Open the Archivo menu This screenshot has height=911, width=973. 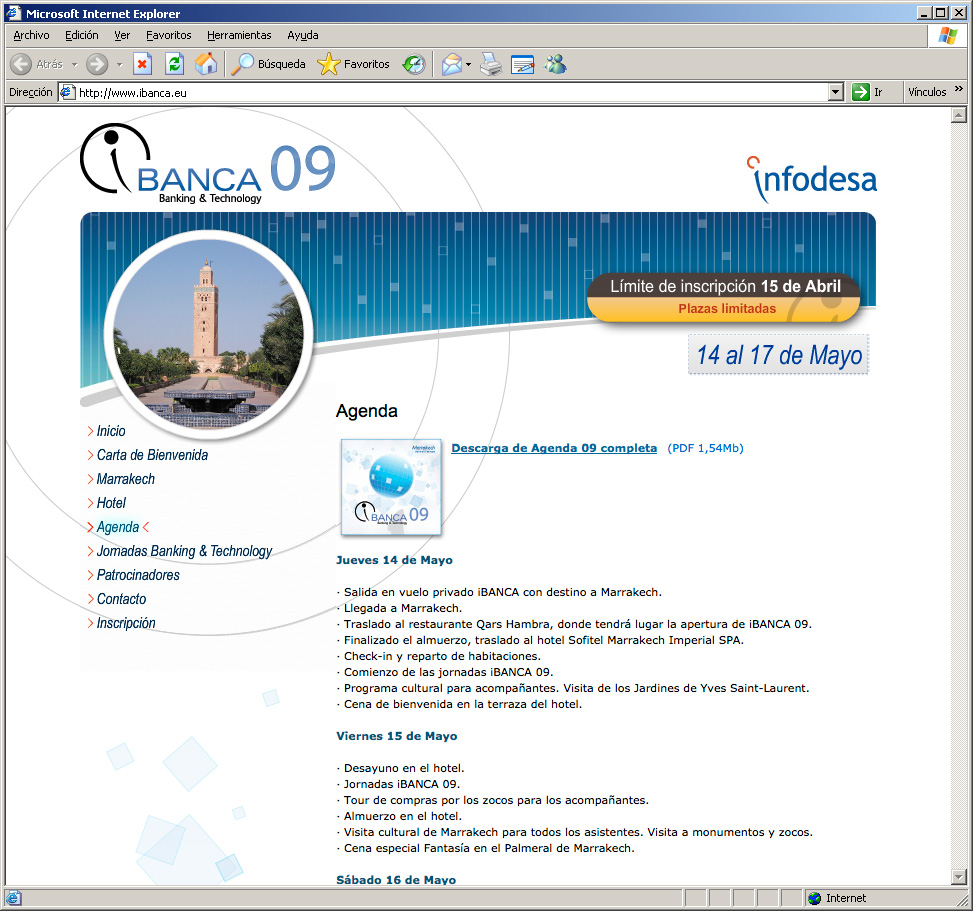[x=31, y=35]
